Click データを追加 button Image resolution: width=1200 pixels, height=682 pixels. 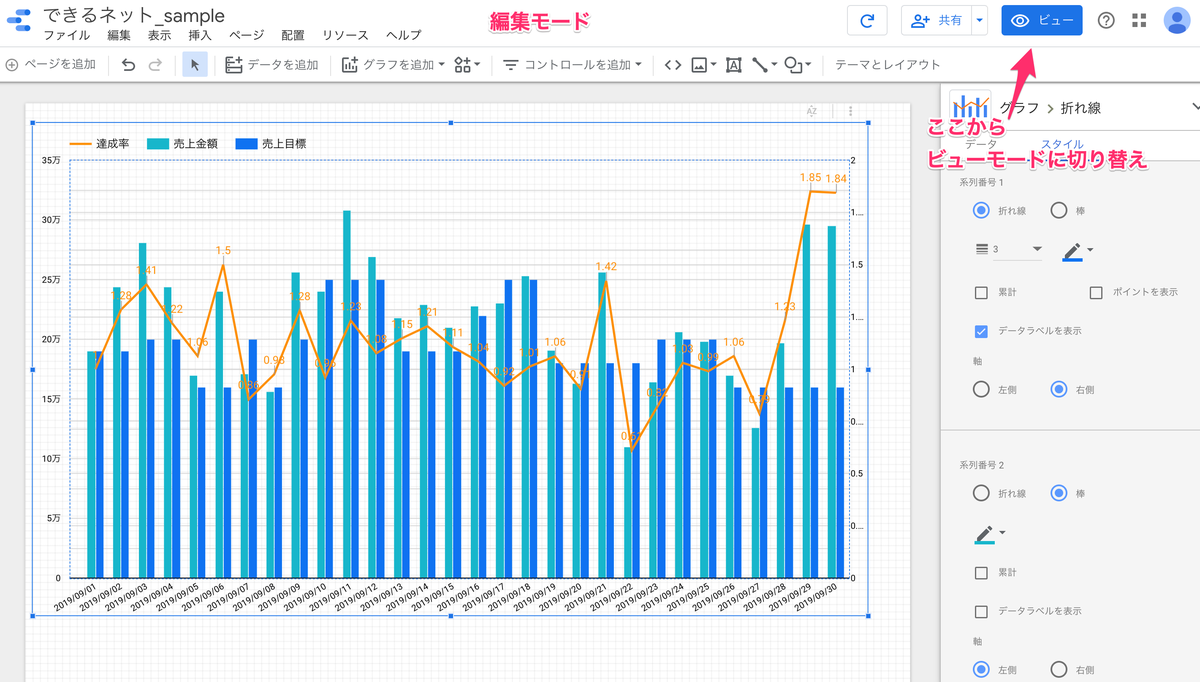point(272,65)
